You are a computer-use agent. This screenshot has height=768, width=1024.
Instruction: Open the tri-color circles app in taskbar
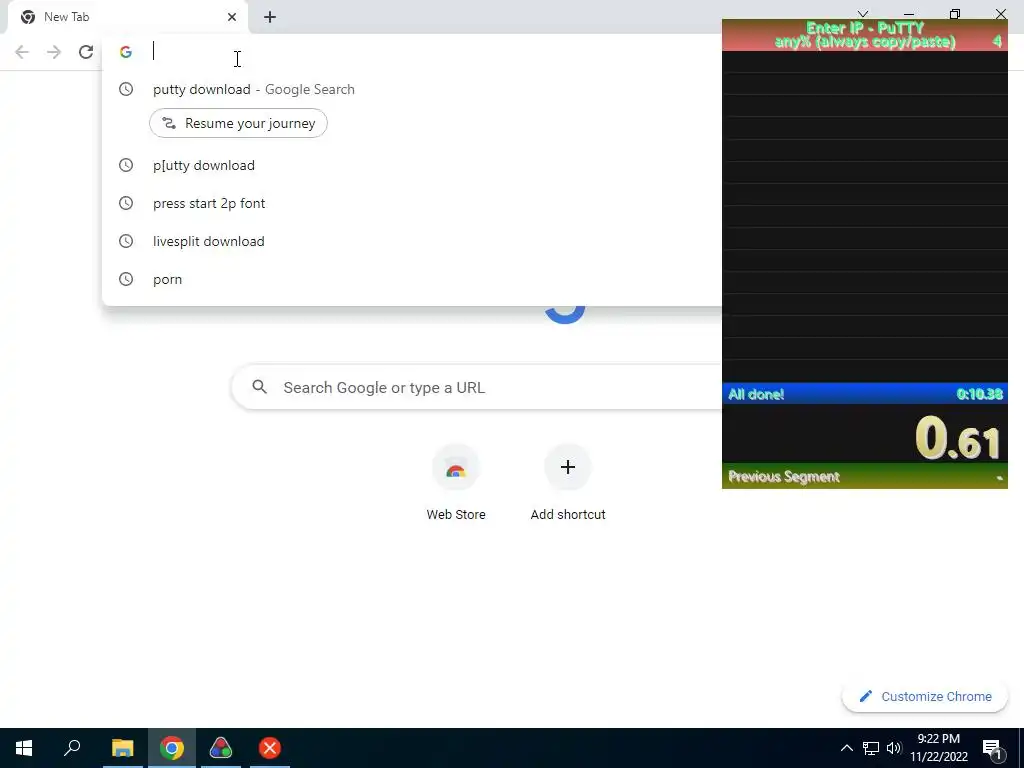pos(221,748)
